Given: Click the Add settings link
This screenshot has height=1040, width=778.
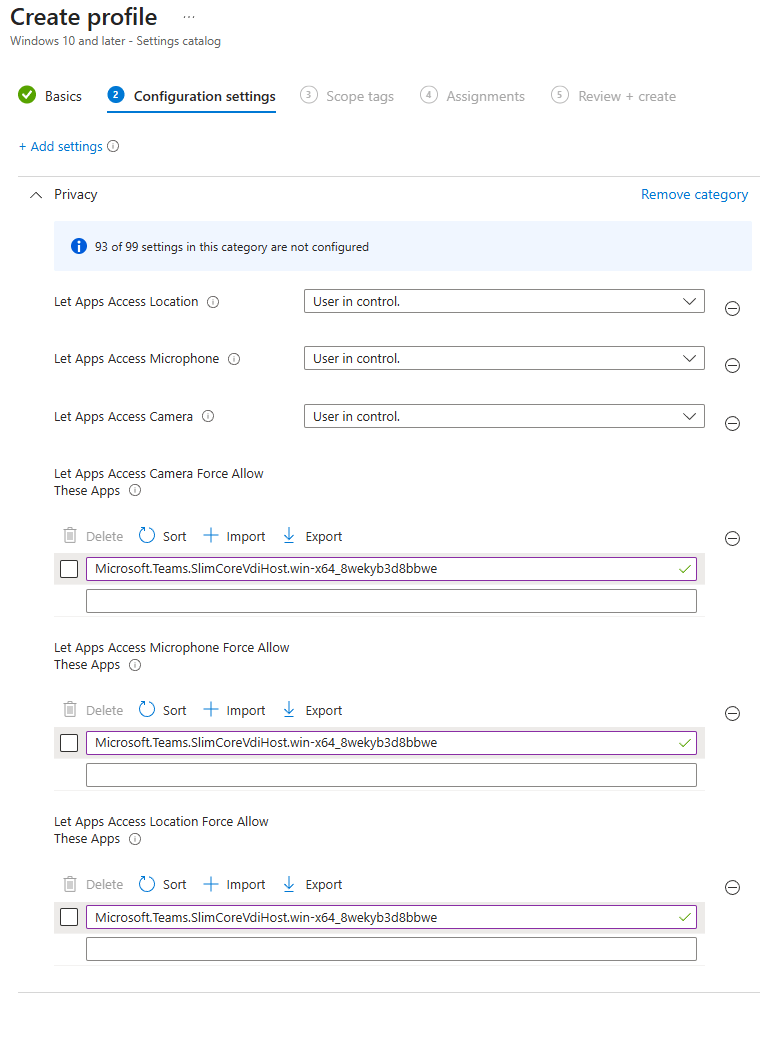Looking at the screenshot, I should tap(61, 147).
